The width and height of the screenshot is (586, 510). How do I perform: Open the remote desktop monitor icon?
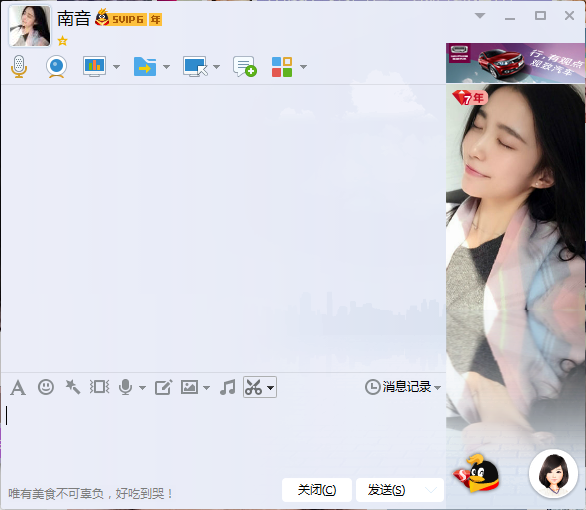tap(195, 67)
